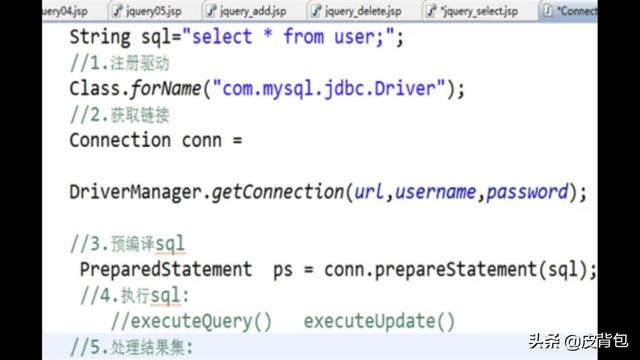Screen dimensions: 640x360
Task: Click the JSP file icon on jquery_delete.jsp tab
Action: [x=316, y=11]
